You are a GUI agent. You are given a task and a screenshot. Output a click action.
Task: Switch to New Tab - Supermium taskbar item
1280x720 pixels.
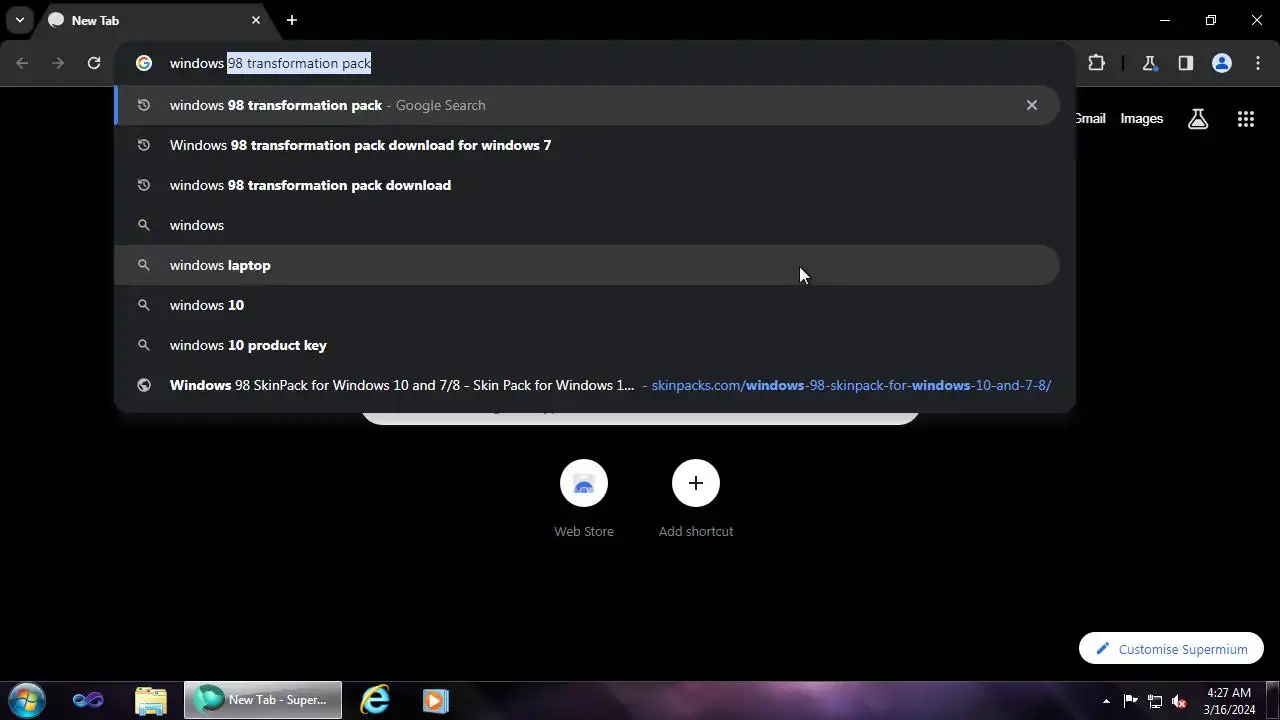(x=263, y=700)
